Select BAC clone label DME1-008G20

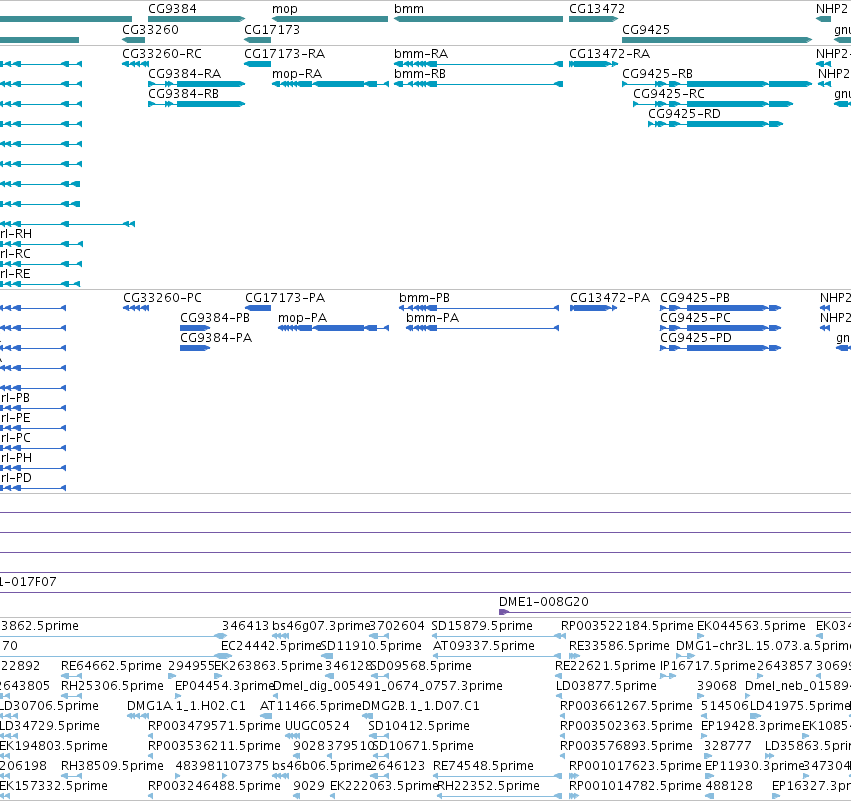click(x=543, y=601)
